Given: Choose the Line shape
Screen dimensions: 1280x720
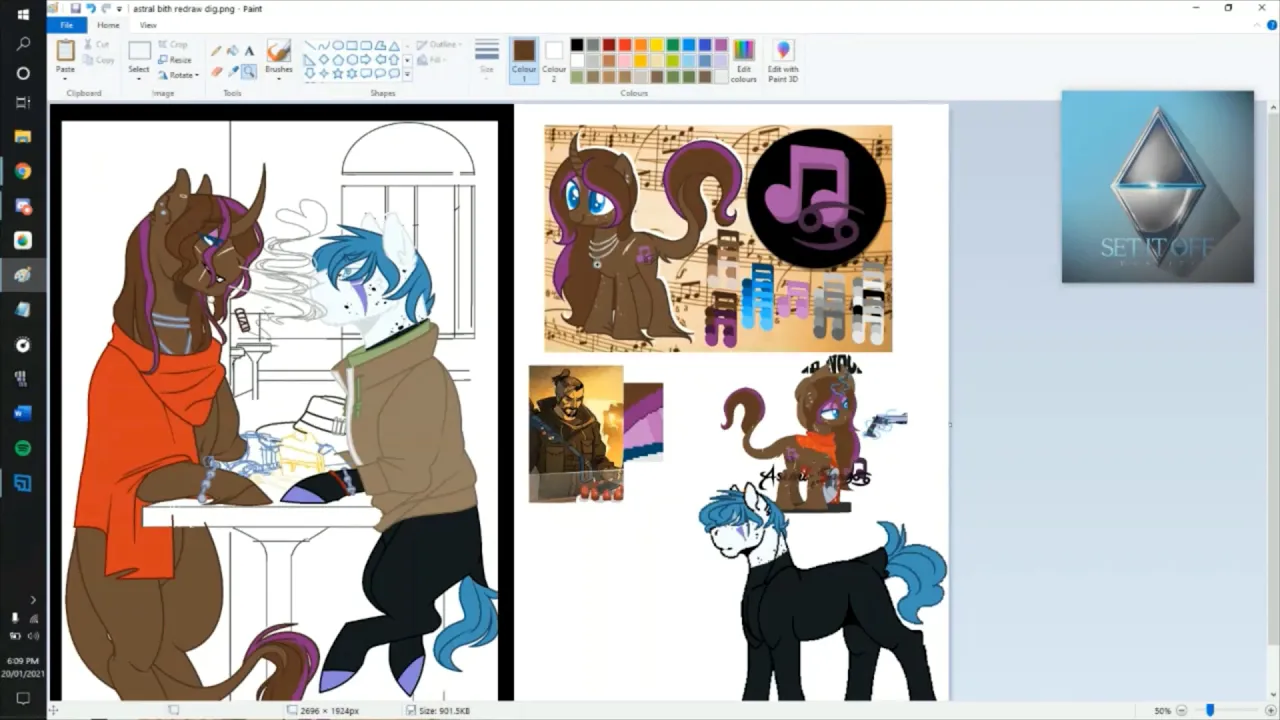Looking at the screenshot, I should point(310,45).
